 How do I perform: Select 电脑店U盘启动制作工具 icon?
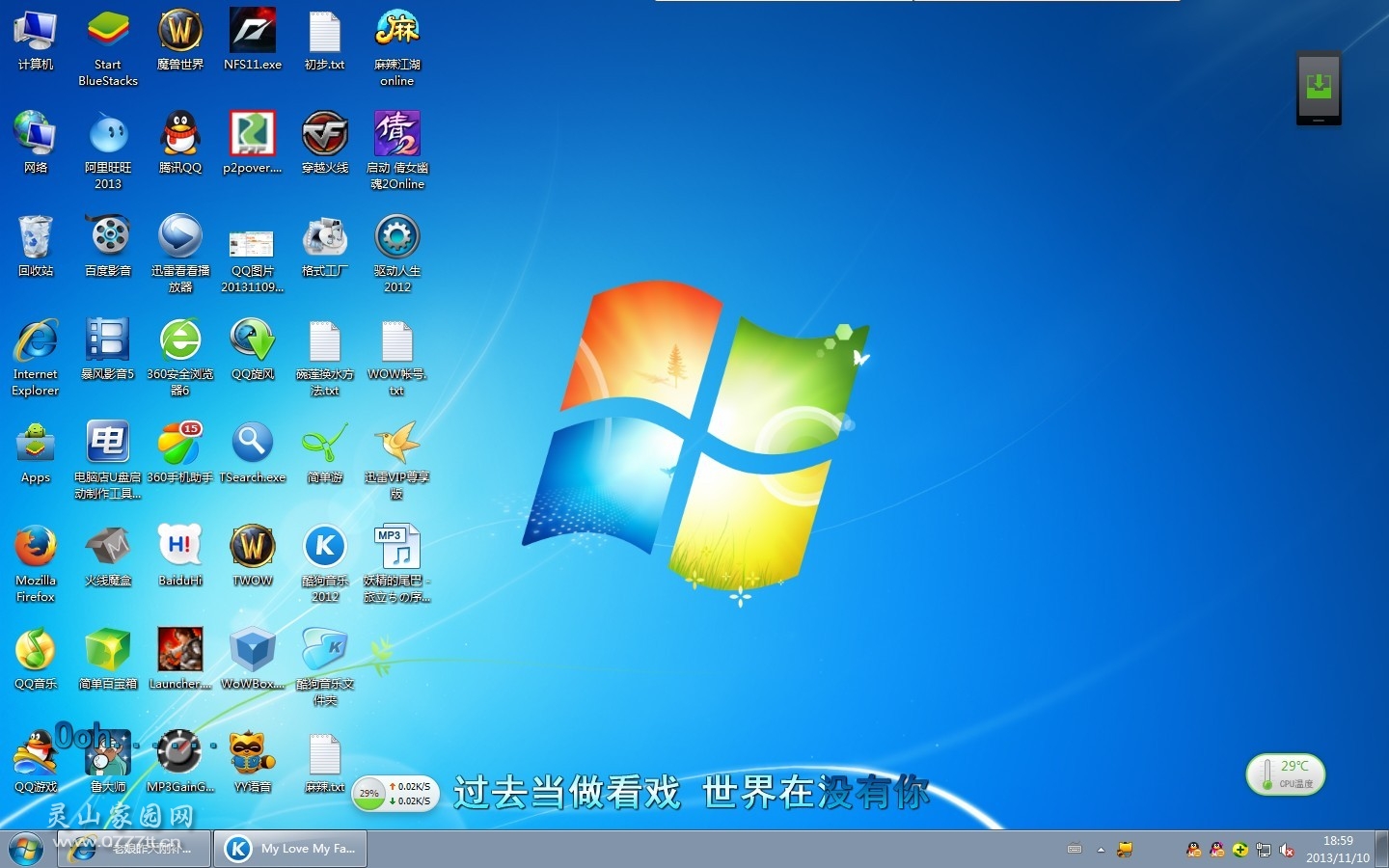point(108,461)
